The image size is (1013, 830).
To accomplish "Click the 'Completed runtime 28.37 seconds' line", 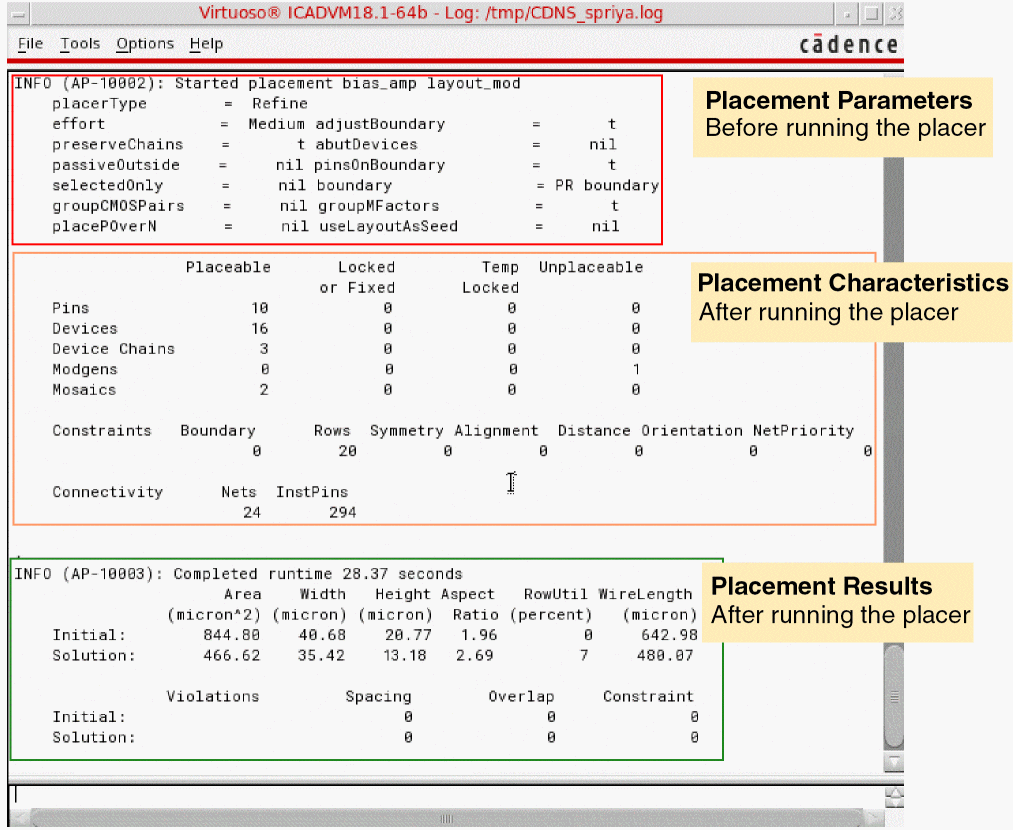I will coord(318,574).
